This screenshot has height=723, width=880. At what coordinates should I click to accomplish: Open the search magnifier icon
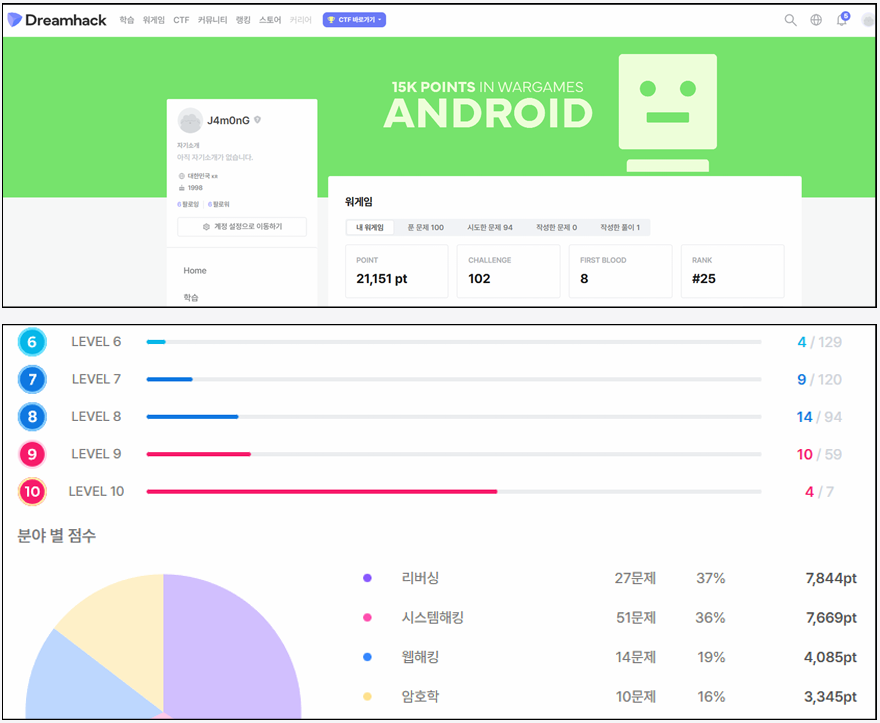click(790, 20)
